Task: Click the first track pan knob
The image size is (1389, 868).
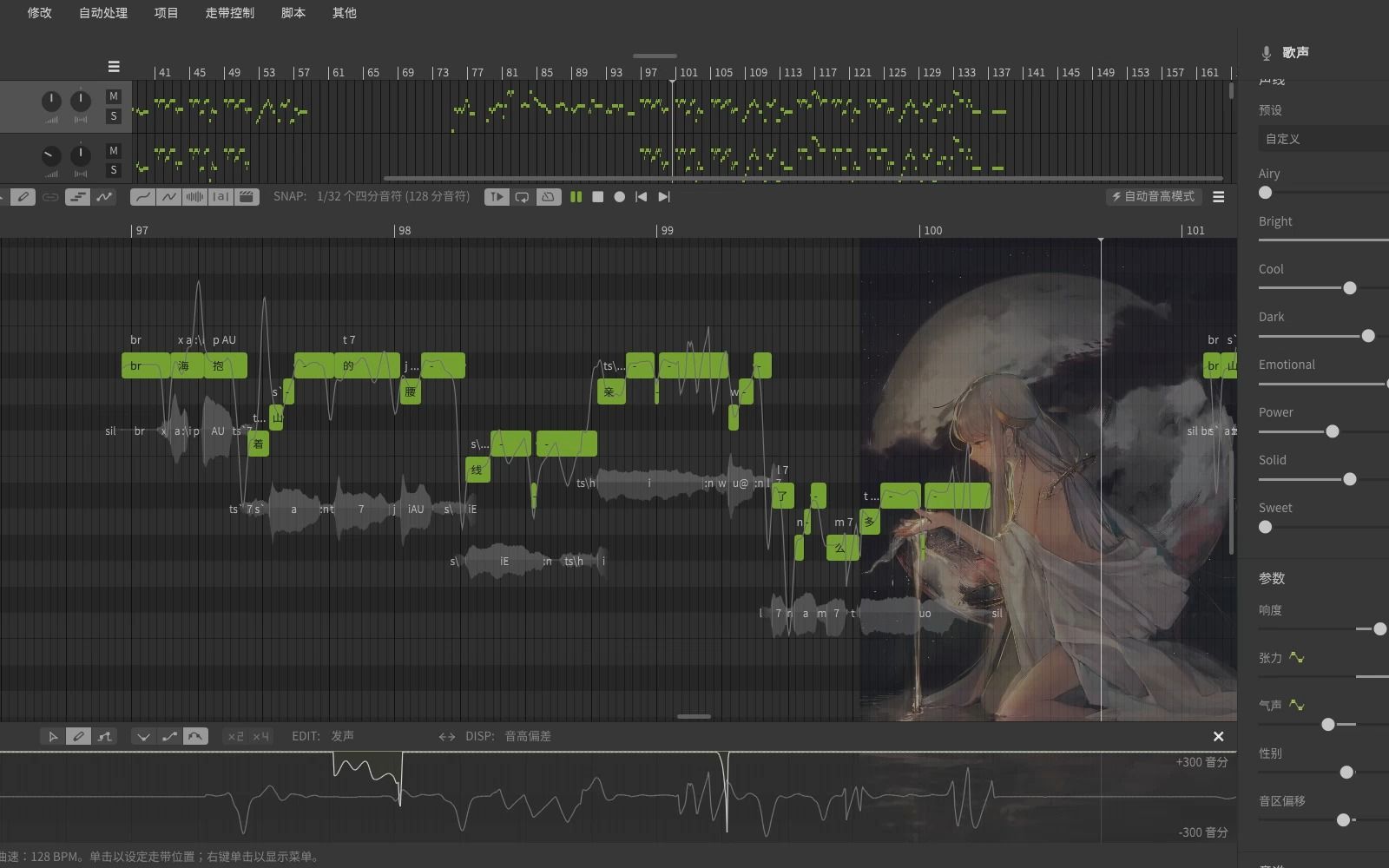Action: [81, 102]
